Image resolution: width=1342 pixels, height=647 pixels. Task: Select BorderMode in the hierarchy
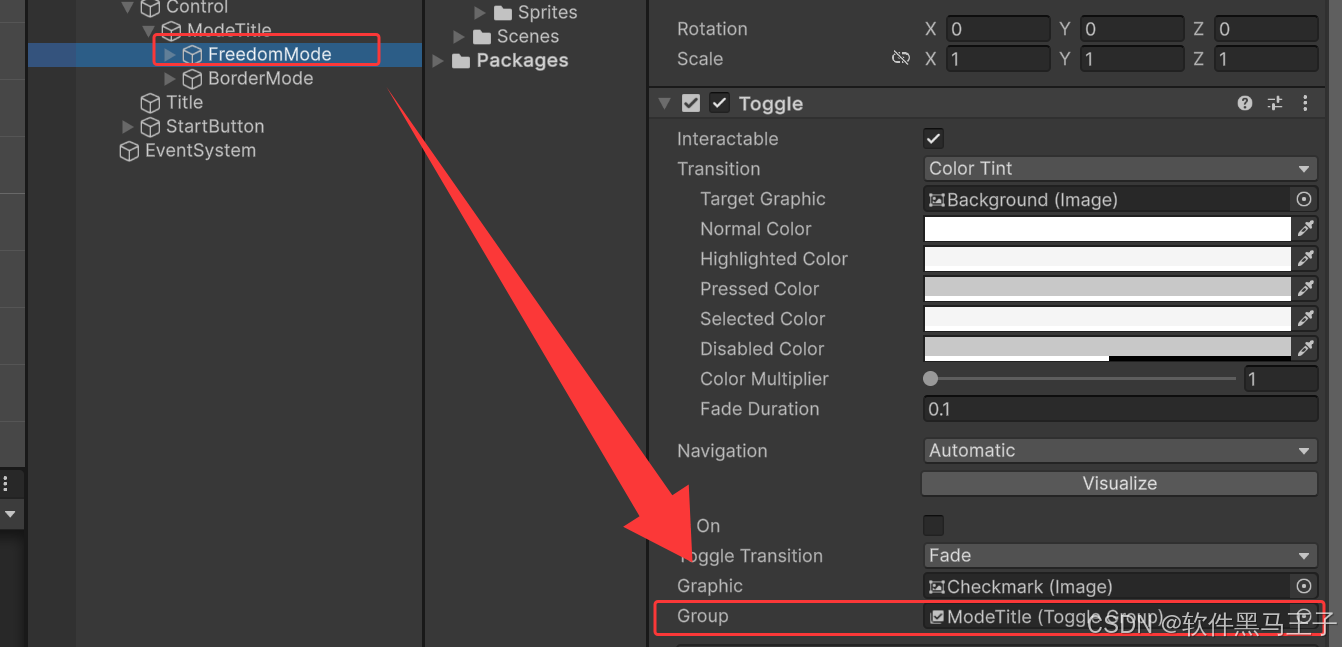[260, 78]
